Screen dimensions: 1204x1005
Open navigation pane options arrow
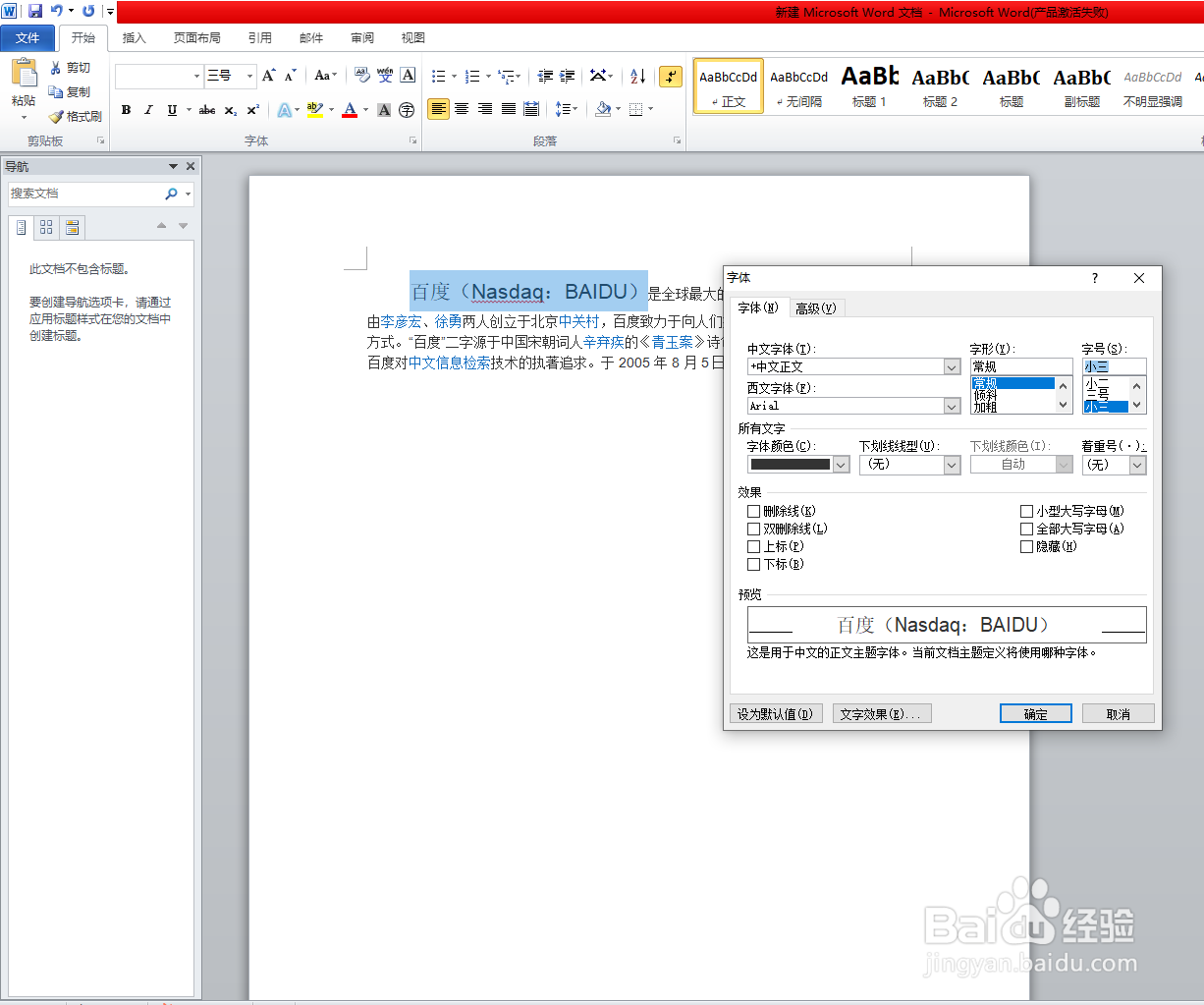(x=174, y=166)
